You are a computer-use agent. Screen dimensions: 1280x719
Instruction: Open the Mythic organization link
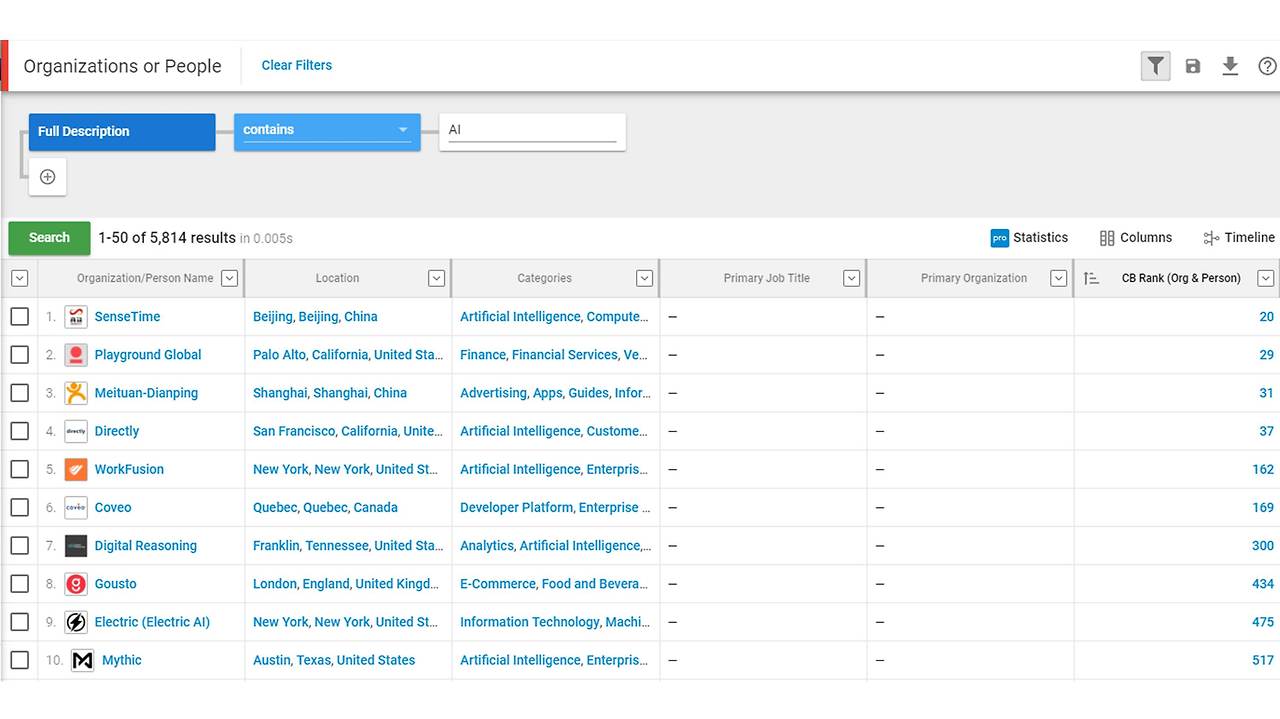(122, 660)
